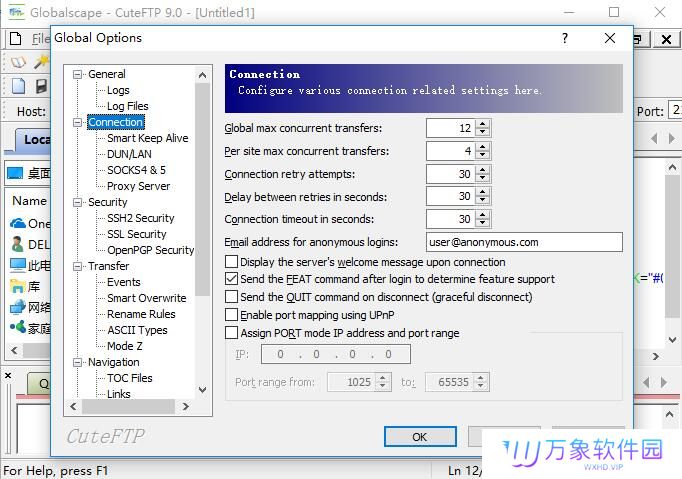Select the General tree item
Screen dimensions: 682x479
(107, 74)
